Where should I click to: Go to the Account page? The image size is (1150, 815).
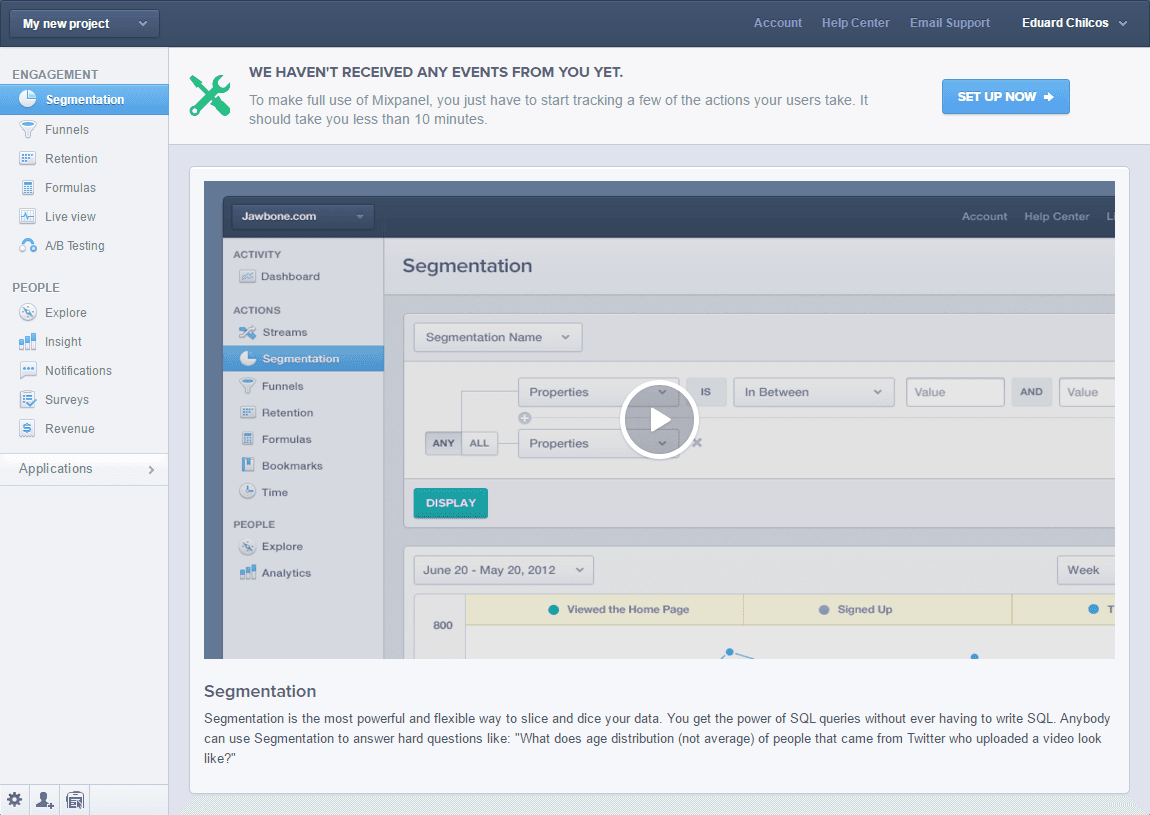[777, 22]
